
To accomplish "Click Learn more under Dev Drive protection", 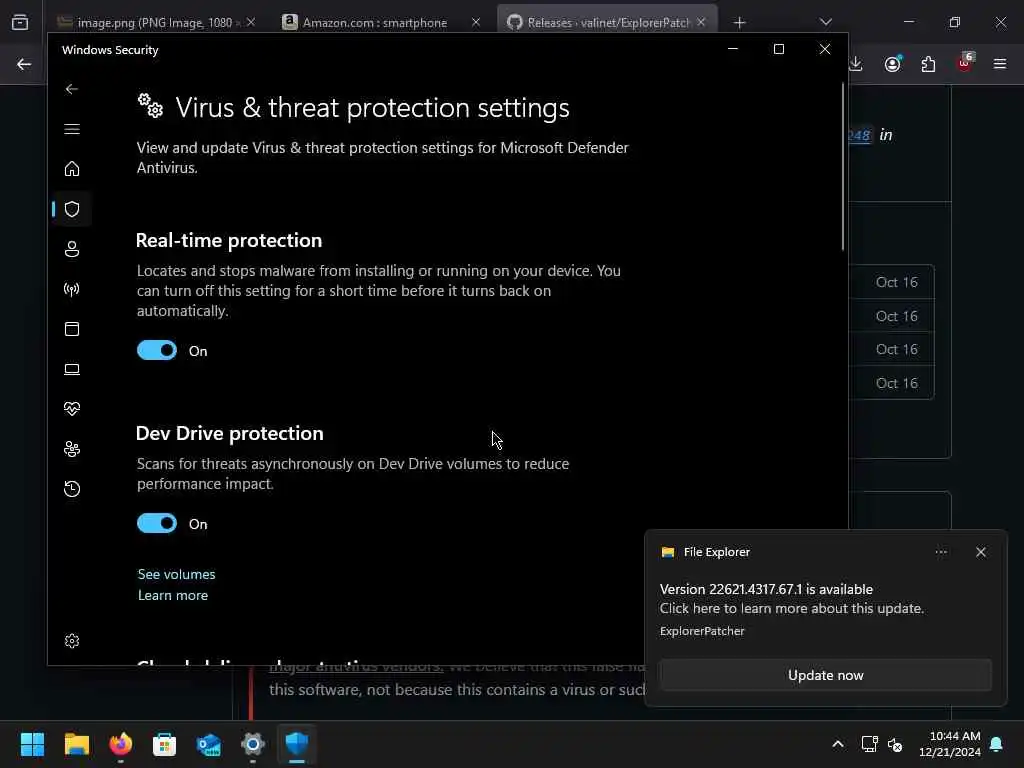I will tap(173, 595).
